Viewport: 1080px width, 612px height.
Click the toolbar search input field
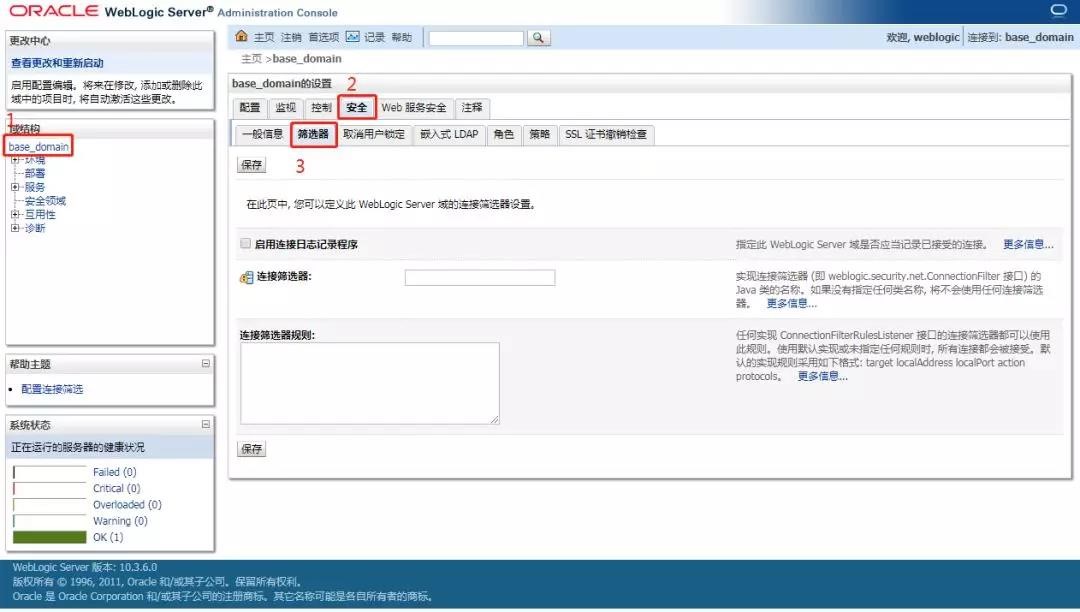(476, 38)
